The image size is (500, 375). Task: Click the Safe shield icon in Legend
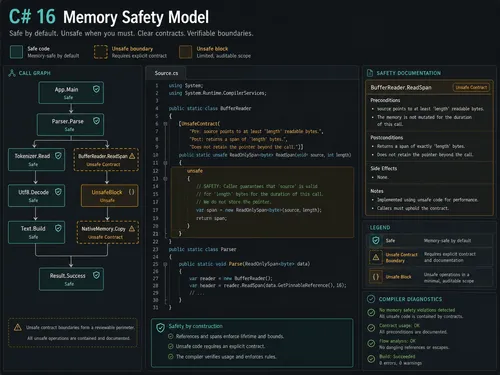click(376, 240)
